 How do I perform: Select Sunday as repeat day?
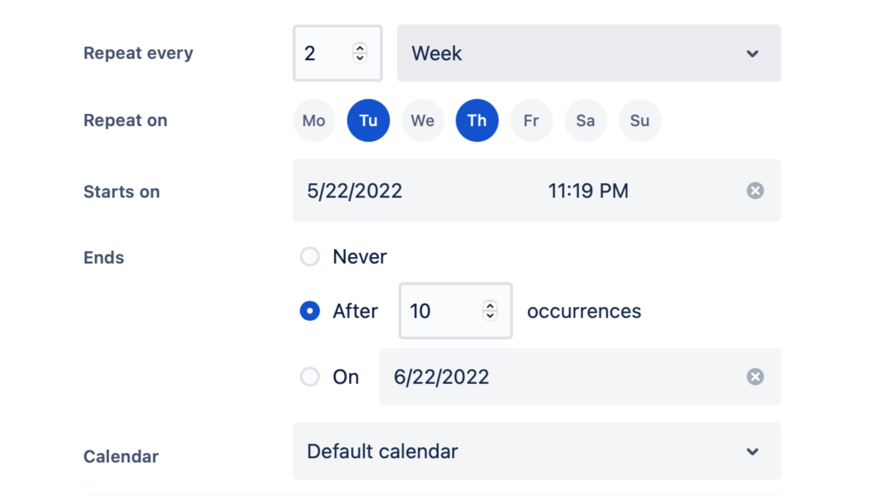tap(640, 121)
